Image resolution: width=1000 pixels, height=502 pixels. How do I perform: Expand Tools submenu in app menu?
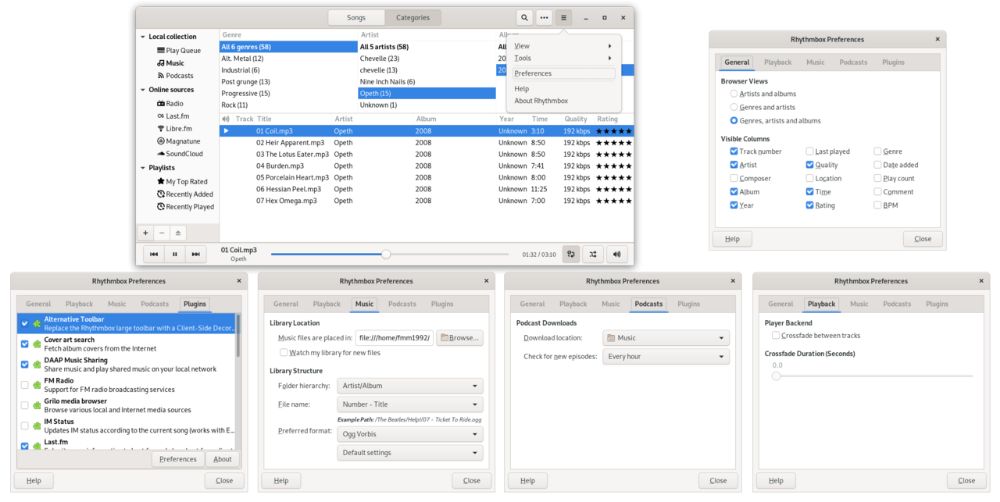(562, 58)
